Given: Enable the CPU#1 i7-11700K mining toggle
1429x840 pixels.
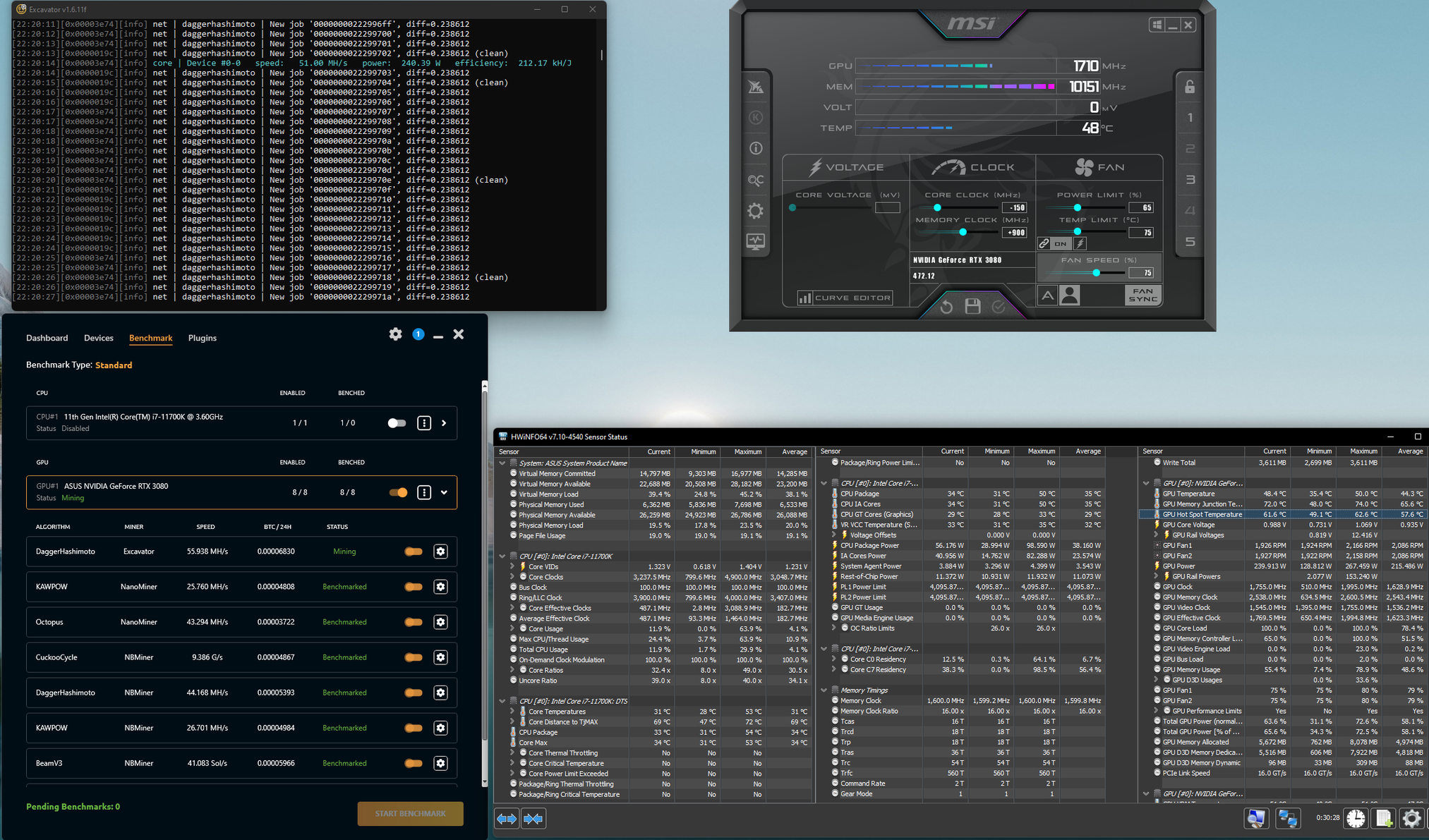Looking at the screenshot, I should [397, 423].
